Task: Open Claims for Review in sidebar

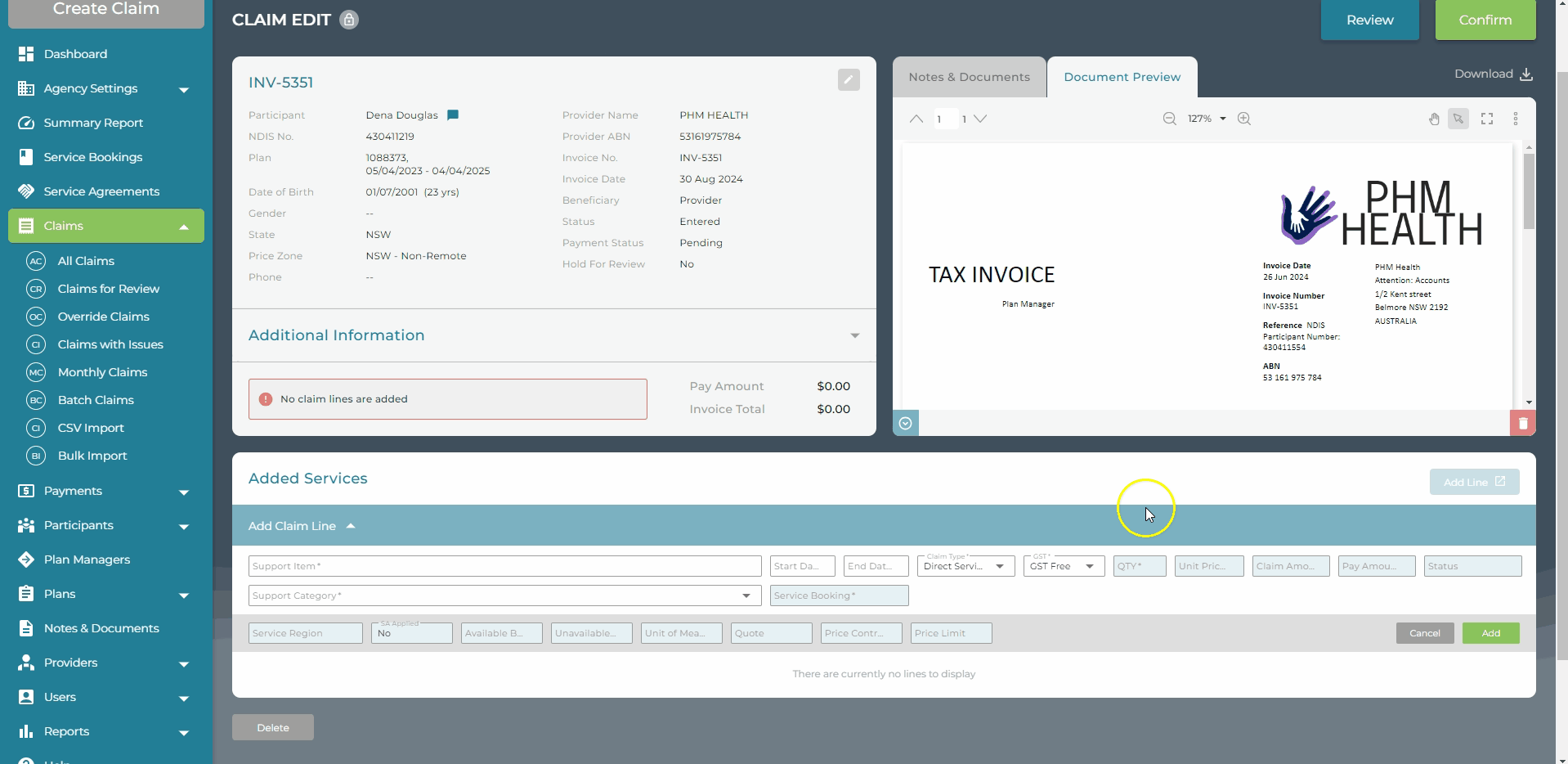Action: click(x=108, y=289)
